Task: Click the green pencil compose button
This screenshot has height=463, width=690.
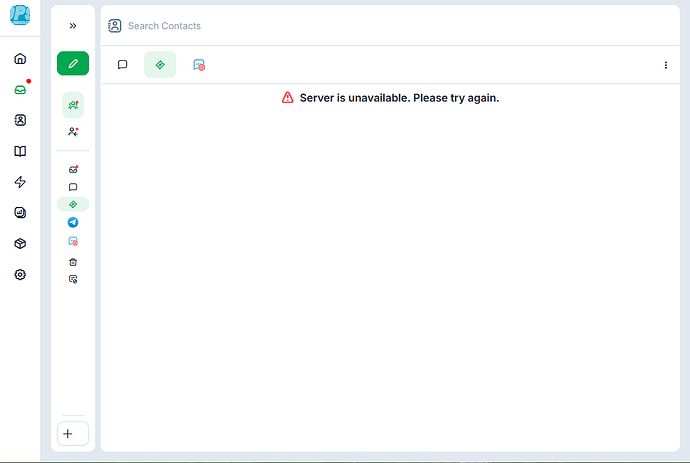Action: pyautogui.click(x=73, y=63)
